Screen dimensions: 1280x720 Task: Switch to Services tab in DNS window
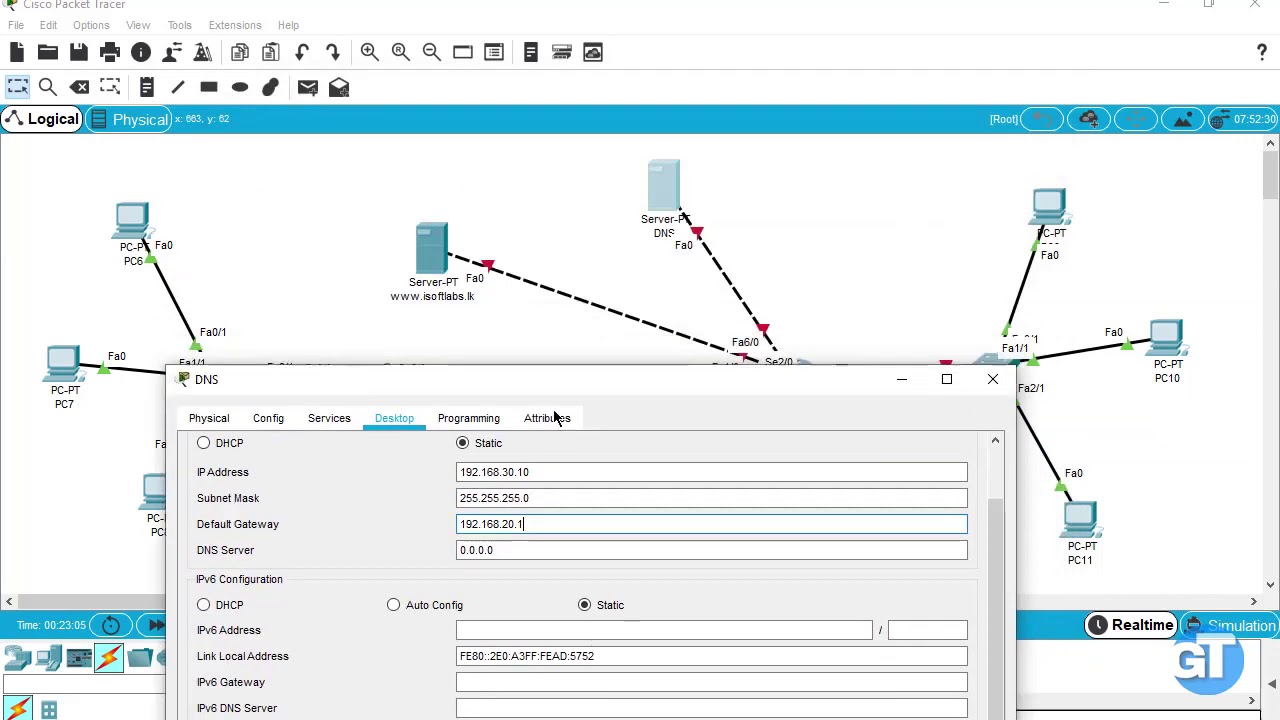tap(329, 418)
